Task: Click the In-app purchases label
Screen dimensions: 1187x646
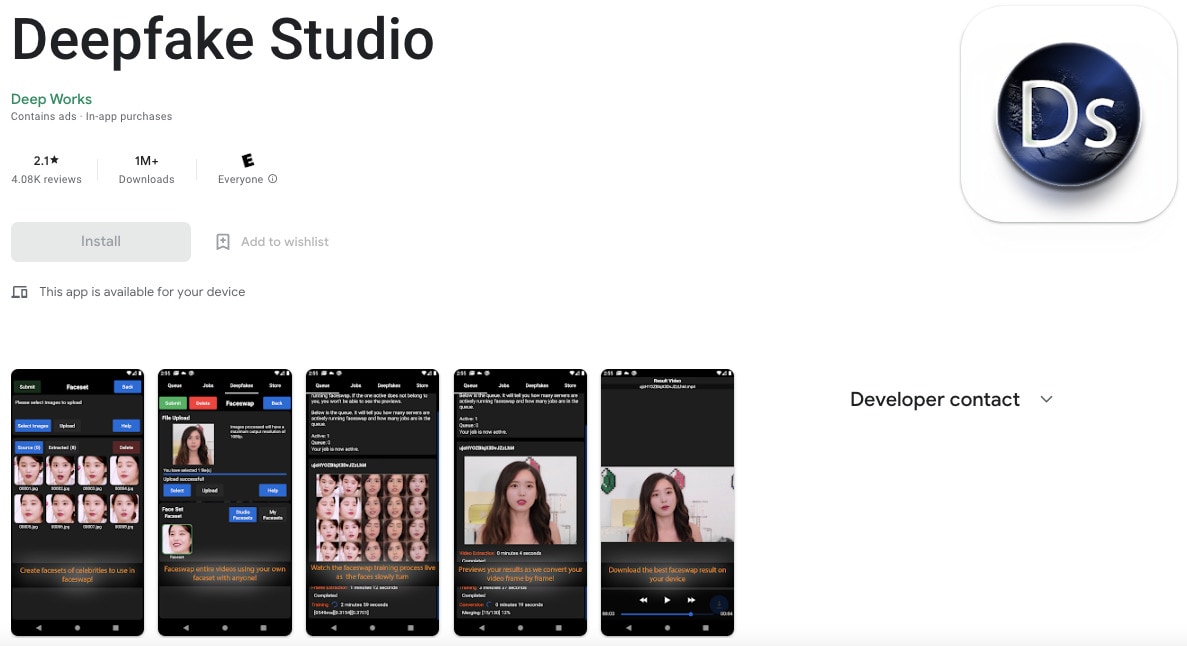Action: click(x=129, y=117)
